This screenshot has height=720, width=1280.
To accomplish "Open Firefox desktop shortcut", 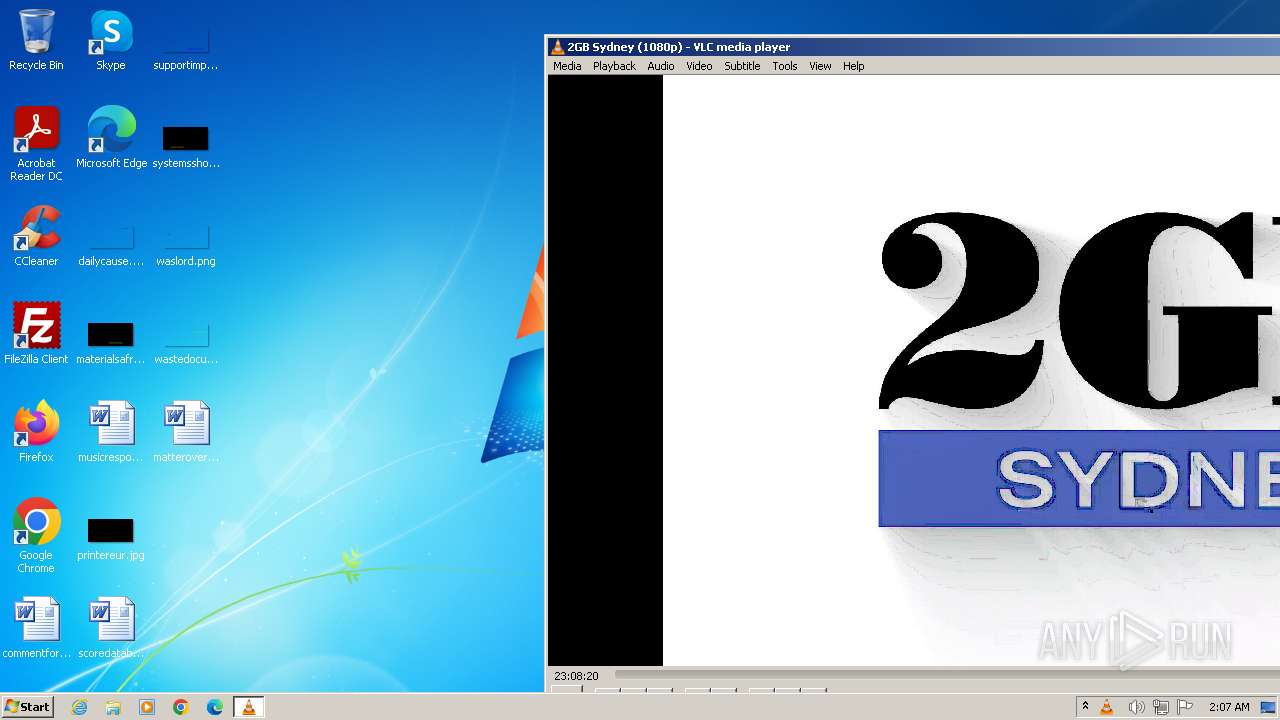I will tap(36, 432).
